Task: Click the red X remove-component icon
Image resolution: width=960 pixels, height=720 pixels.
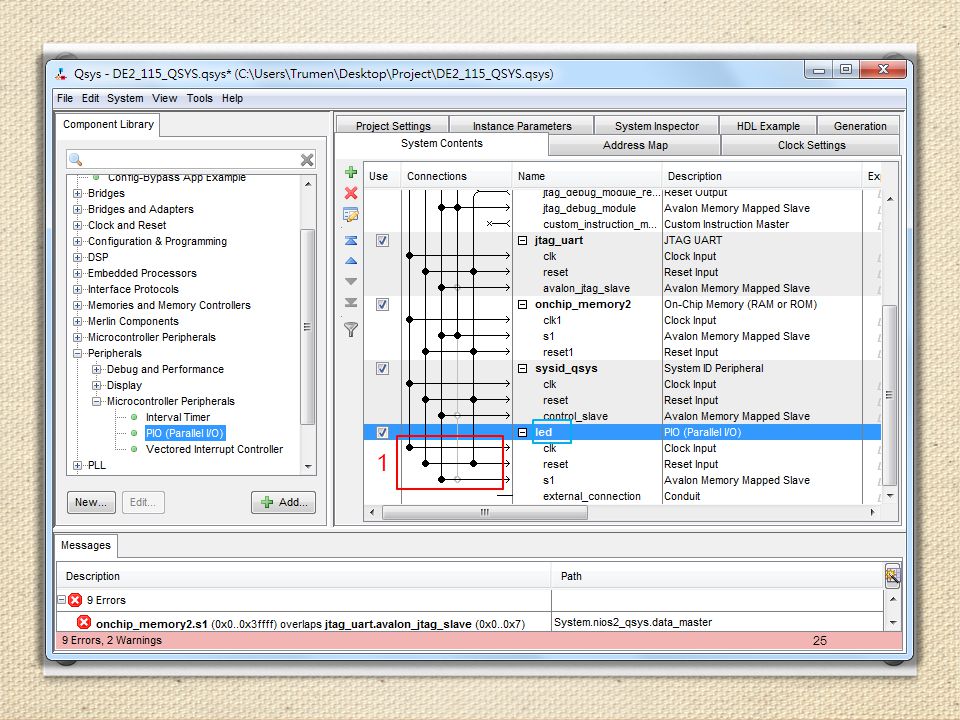Action: point(351,193)
